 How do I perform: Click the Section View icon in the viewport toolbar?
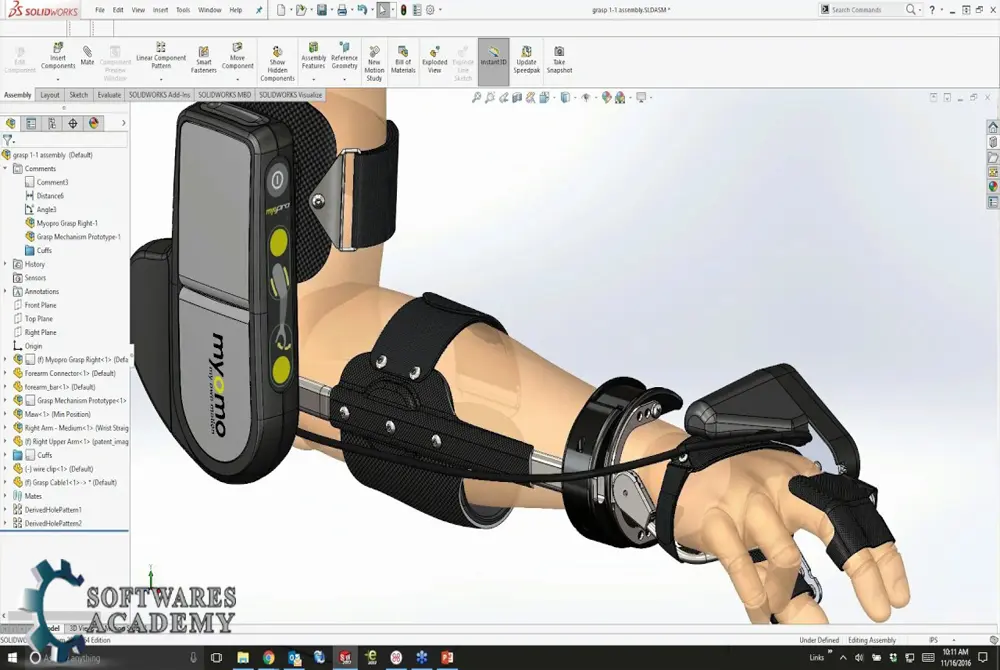[517, 98]
